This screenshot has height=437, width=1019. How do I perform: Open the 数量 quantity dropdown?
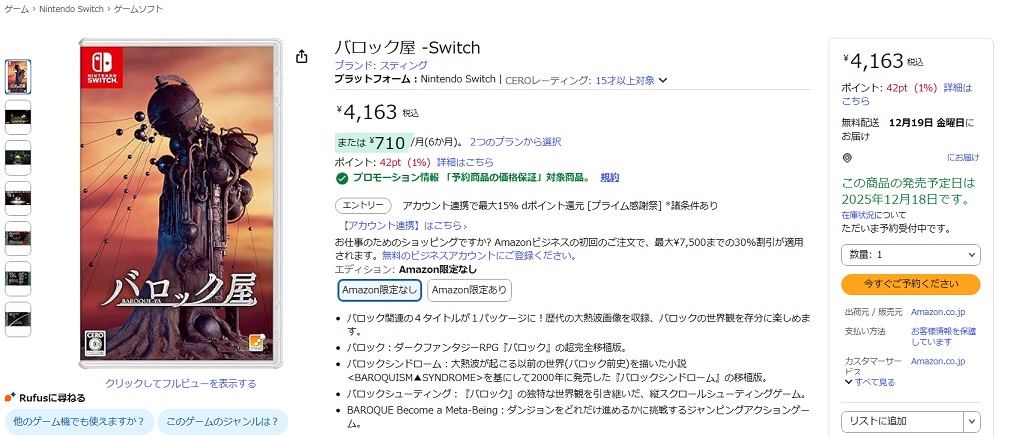tap(910, 255)
